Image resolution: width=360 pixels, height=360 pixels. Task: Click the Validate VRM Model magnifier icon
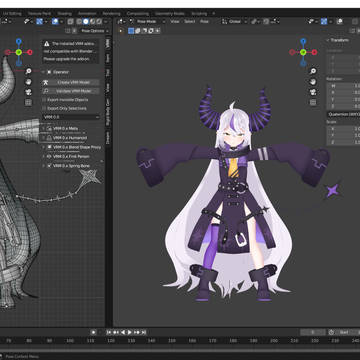(x=46, y=91)
